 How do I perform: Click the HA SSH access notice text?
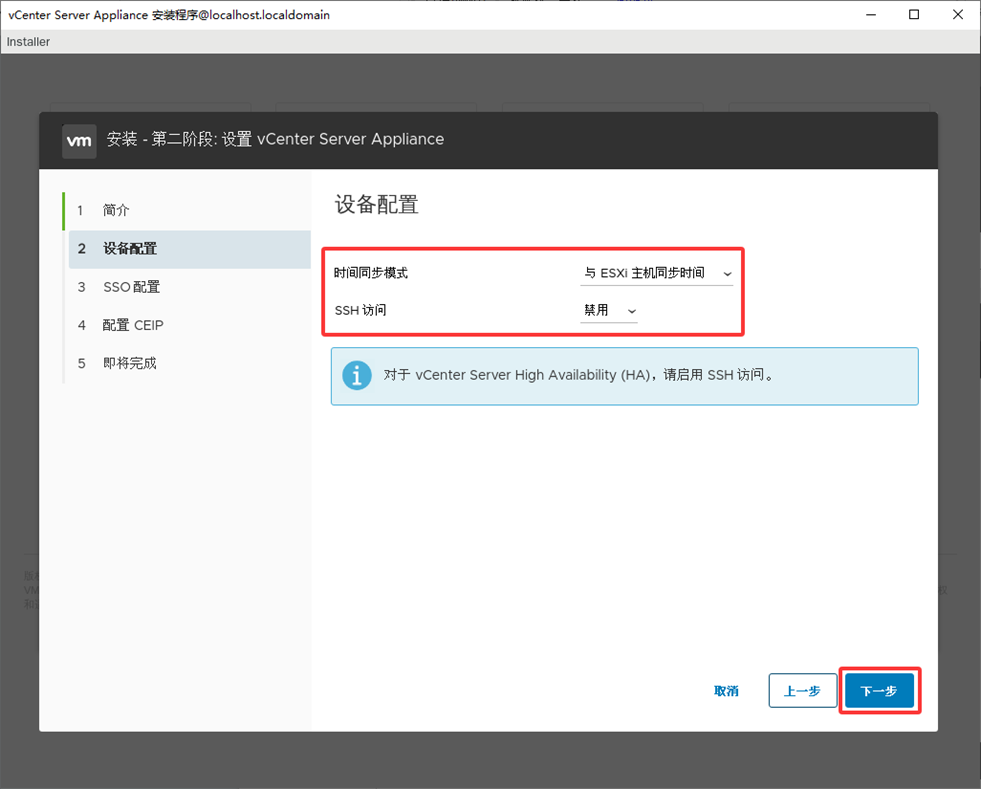[x=579, y=376]
